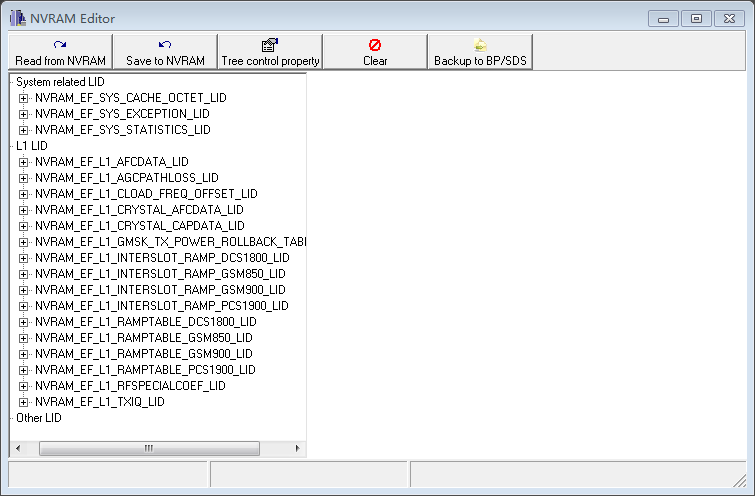The height and width of the screenshot is (496, 755).
Task: Select NVRAM_EF_L1_INTERSLOT_RAMP_DCS1800_LID label
Action: pyautogui.click(x=162, y=258)
